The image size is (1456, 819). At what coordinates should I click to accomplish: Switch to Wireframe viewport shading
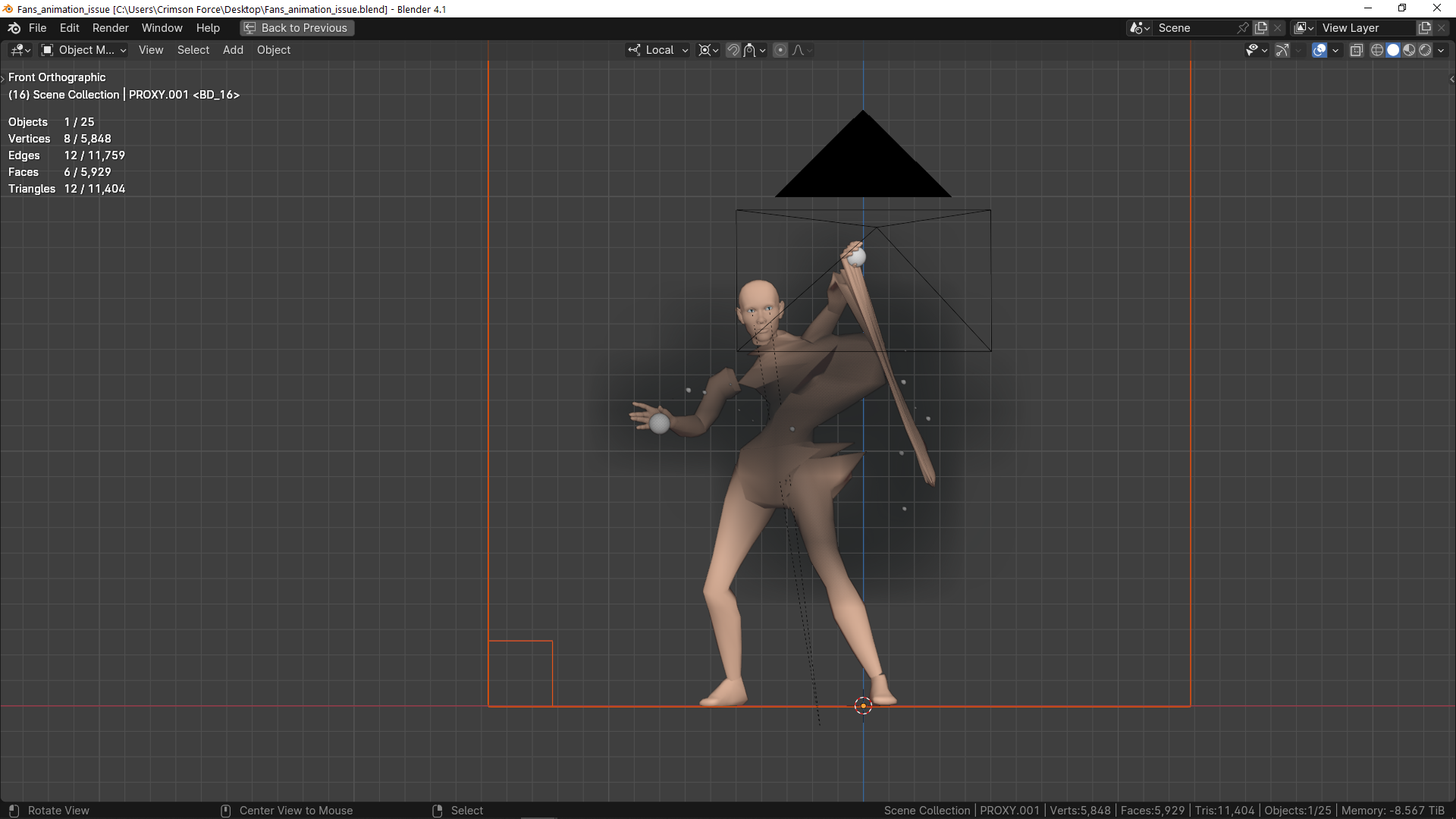(x=1377, y=50)
